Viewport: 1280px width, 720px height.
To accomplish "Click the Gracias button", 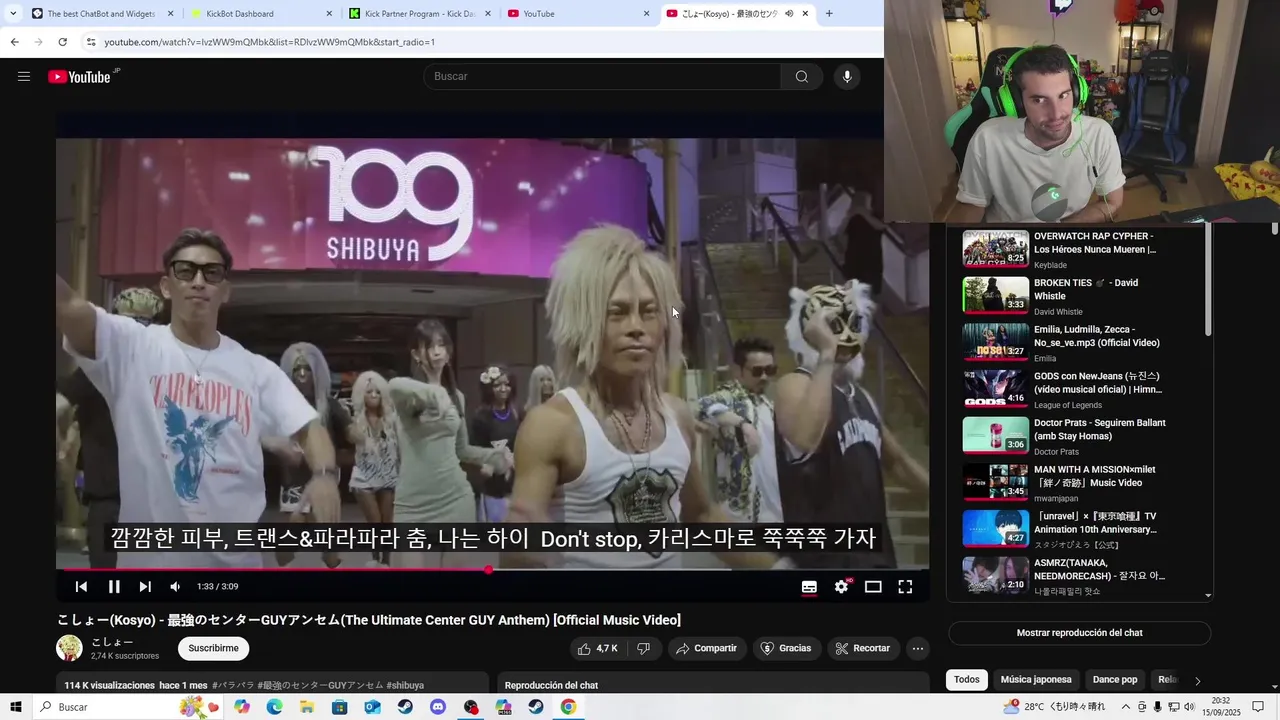I will [x=786, y=649].
